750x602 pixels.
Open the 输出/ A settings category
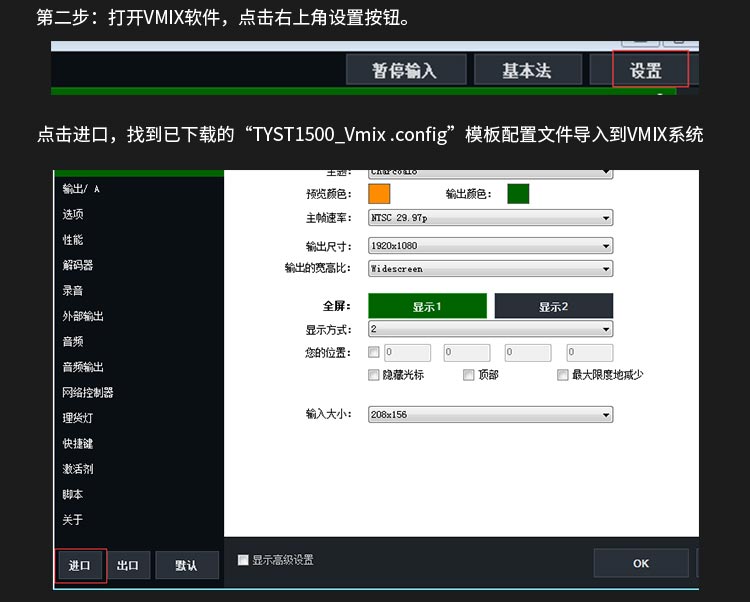pyautogui.click(x=81, y=189)
